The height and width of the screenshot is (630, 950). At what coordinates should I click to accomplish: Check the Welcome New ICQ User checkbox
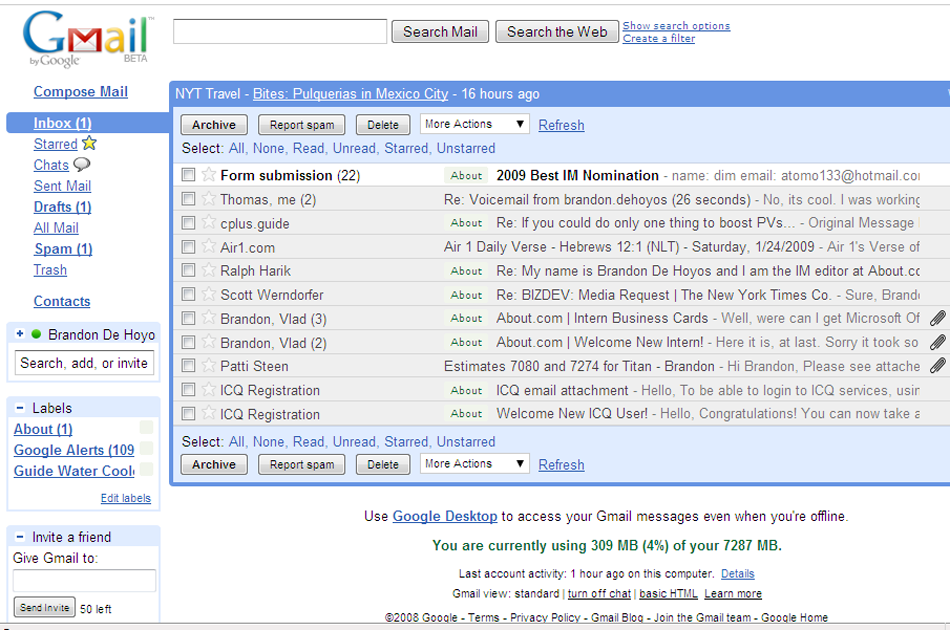(x=188, y=414)
